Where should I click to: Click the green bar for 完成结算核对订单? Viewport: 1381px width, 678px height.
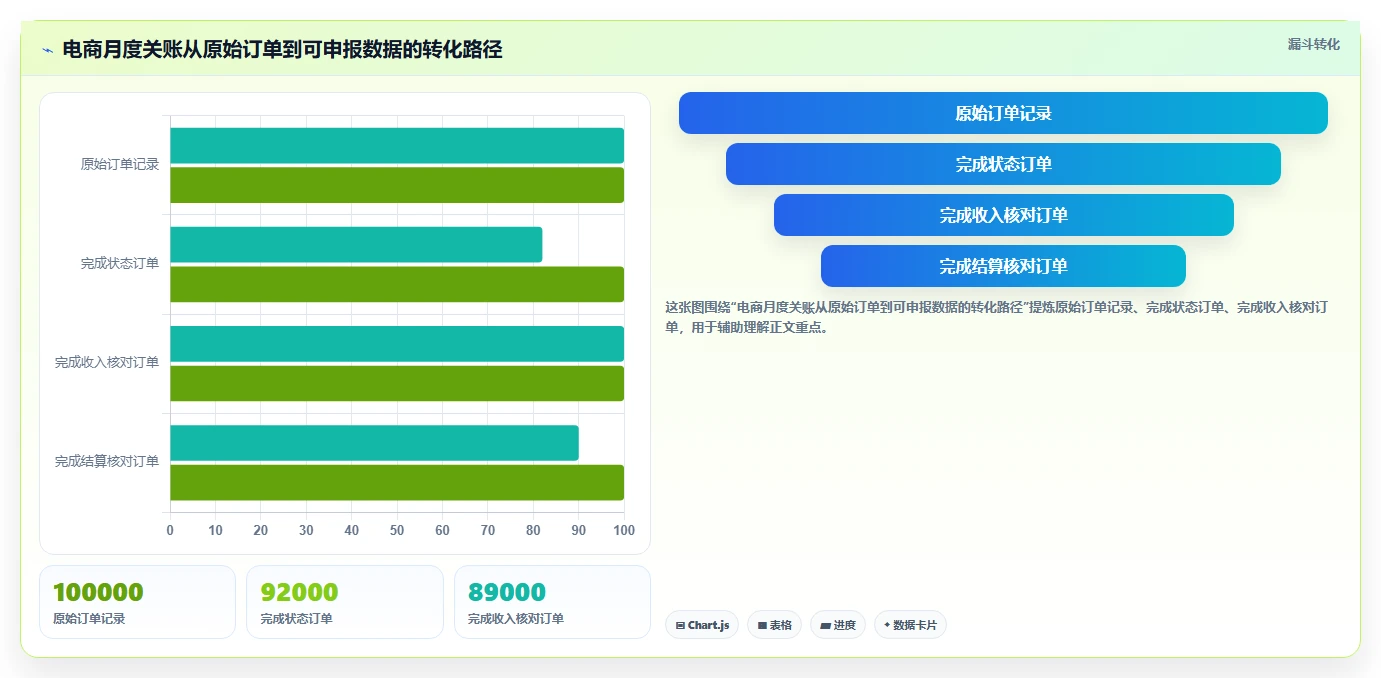(x=397, y=482)
